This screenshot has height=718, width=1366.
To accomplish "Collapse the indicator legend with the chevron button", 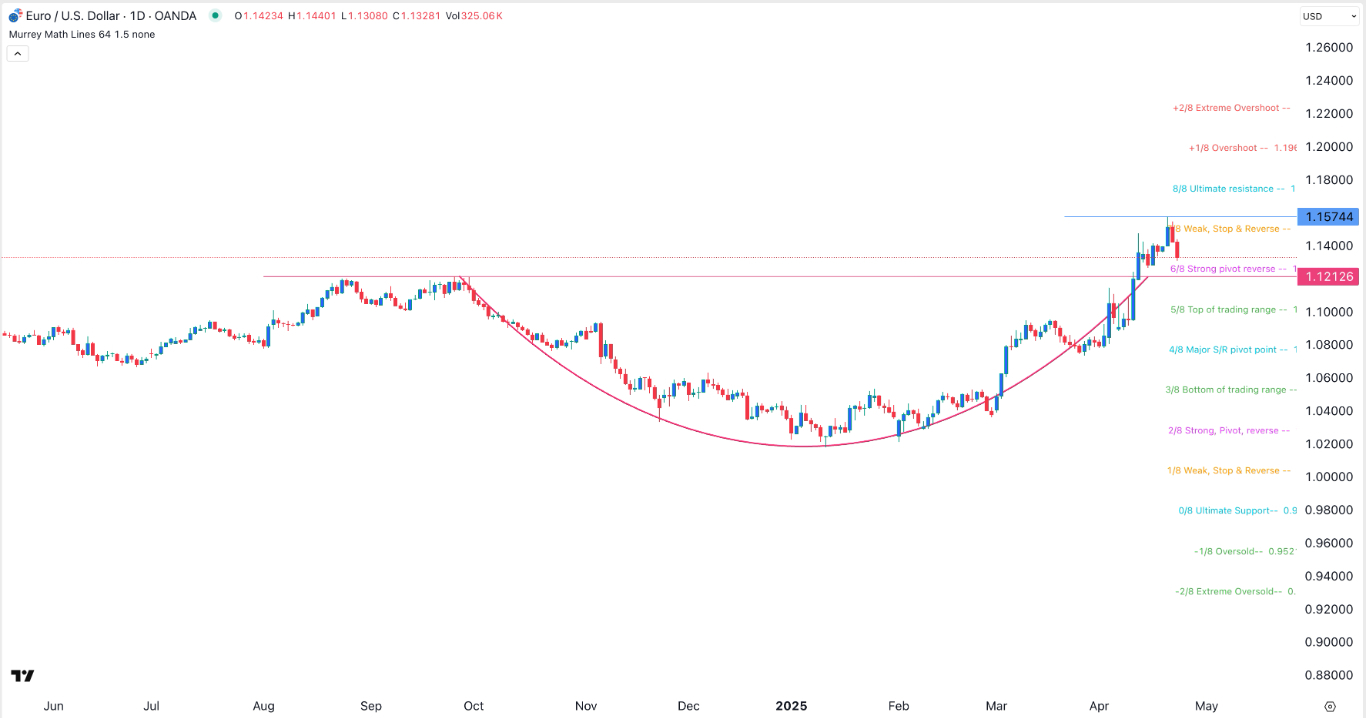I will point(17,54).
